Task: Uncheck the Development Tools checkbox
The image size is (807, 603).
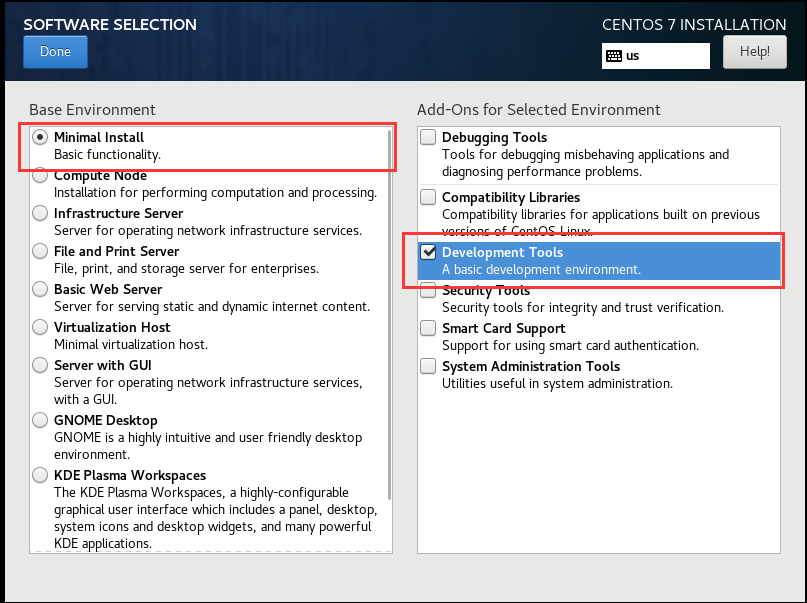Action: point(428,252)
